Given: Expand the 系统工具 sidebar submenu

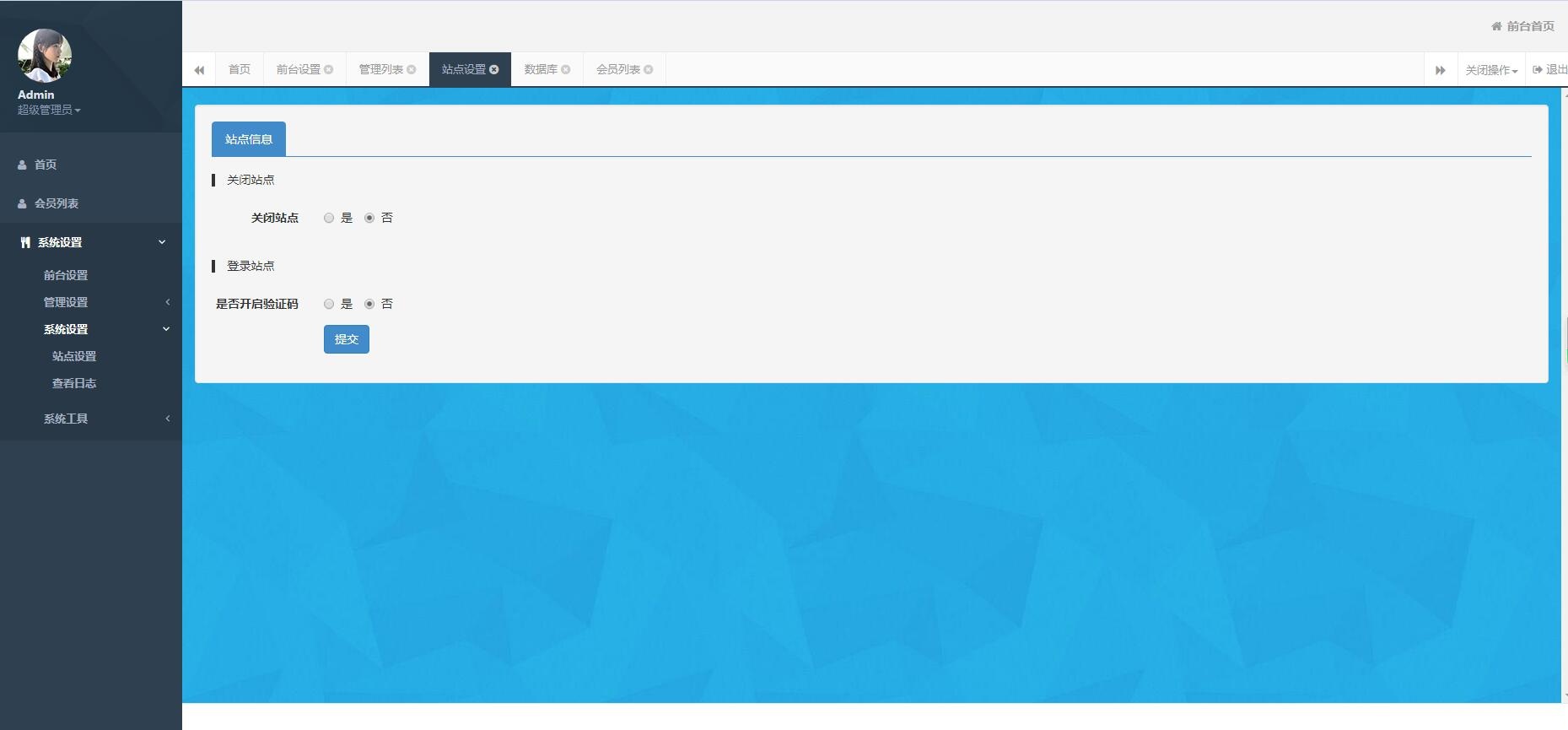Looking at the screenshot, I should [66, 419].
